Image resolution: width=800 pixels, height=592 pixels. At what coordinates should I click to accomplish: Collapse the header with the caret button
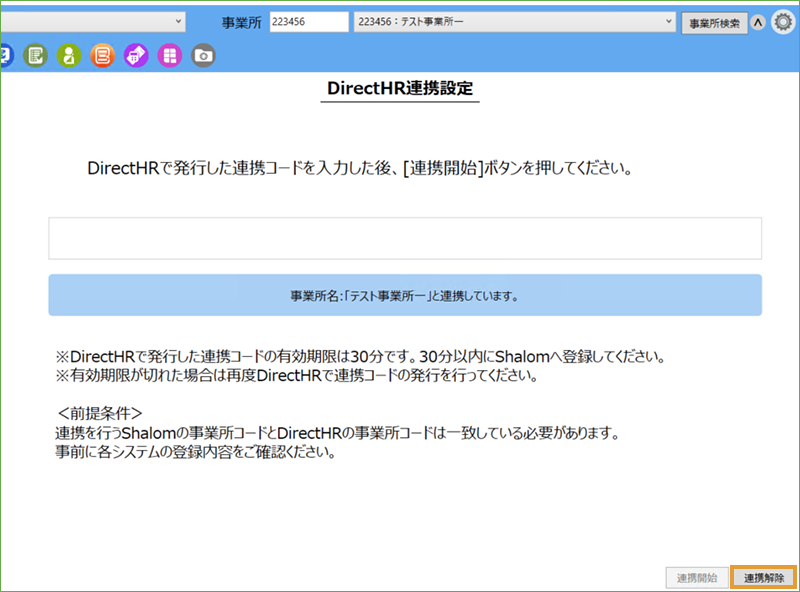758,22
